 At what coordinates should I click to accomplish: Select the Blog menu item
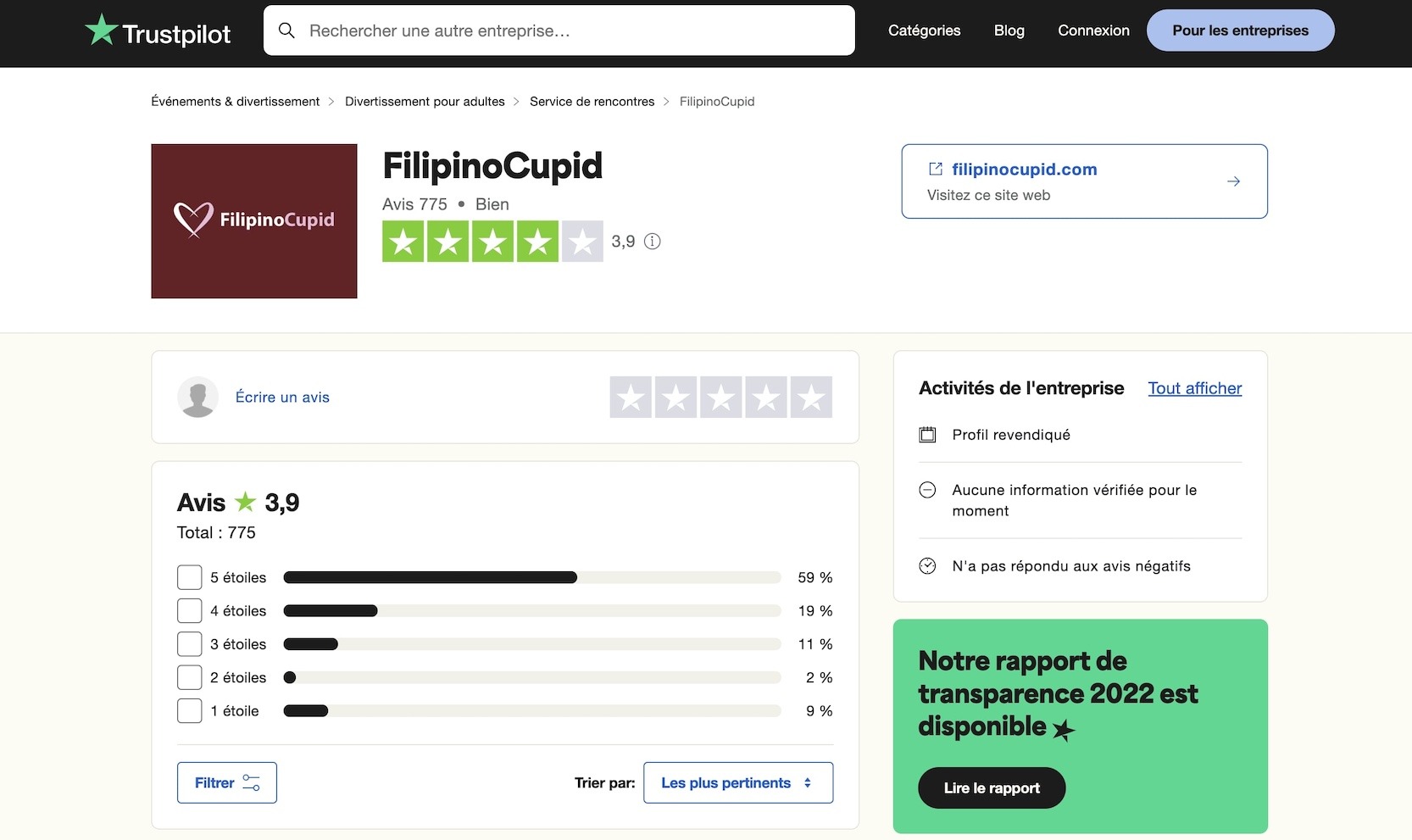(1009, 30)
